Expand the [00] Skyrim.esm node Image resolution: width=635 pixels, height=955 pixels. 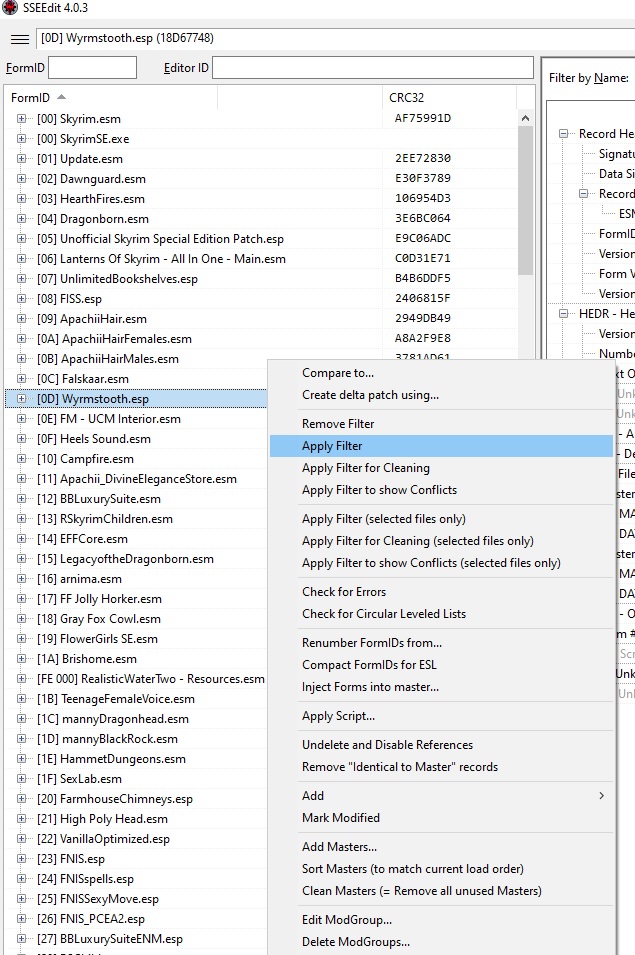21,119
